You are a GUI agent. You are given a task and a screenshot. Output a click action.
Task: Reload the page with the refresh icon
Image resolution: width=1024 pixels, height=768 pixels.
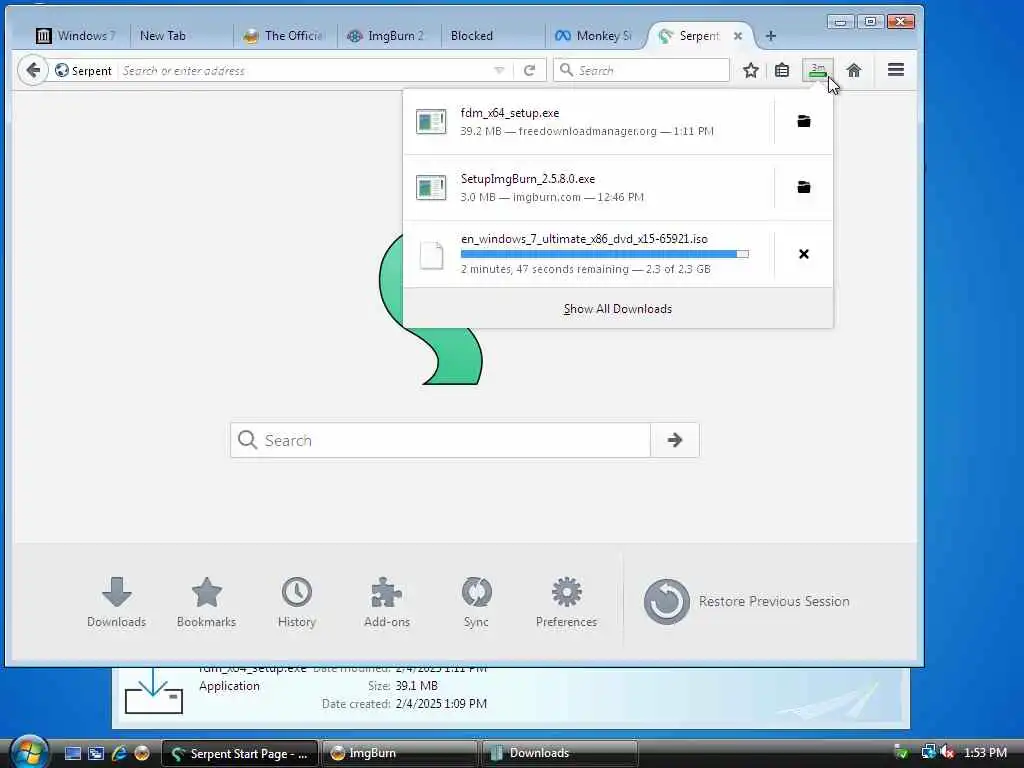point(530,70)
